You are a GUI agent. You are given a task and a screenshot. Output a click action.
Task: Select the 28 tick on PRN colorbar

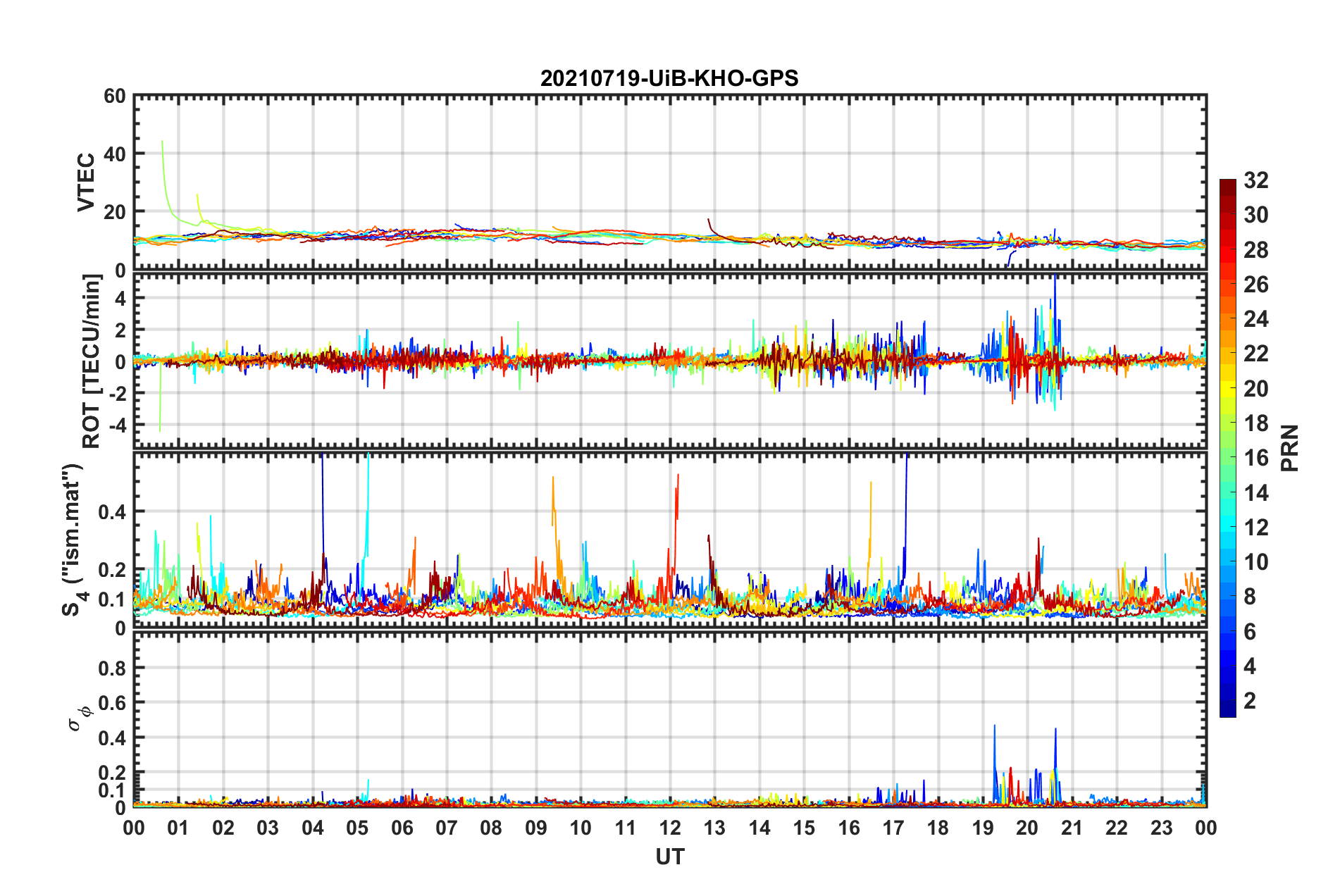pos(1255,250)
